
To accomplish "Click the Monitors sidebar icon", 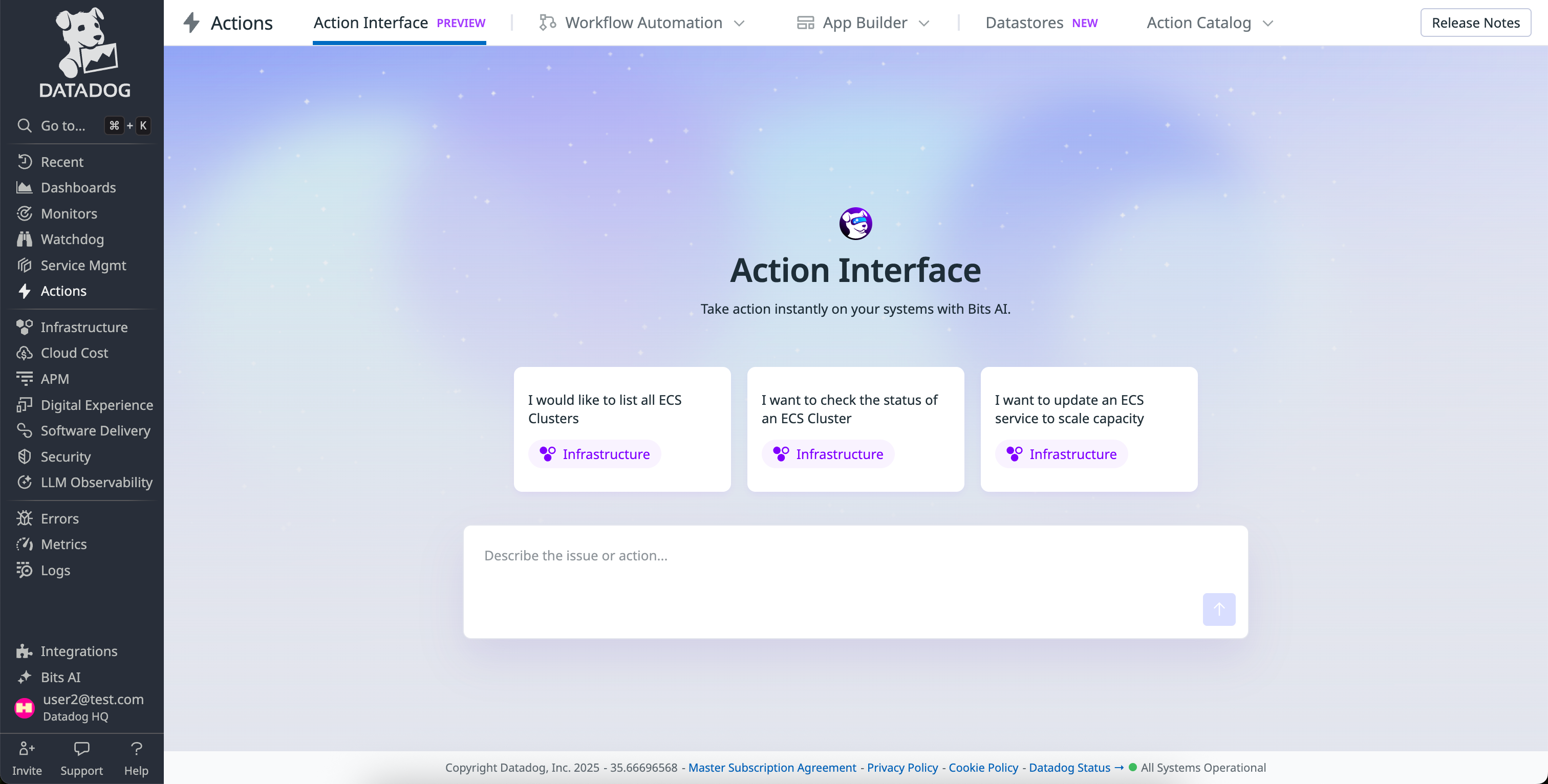I will [24, 213].
